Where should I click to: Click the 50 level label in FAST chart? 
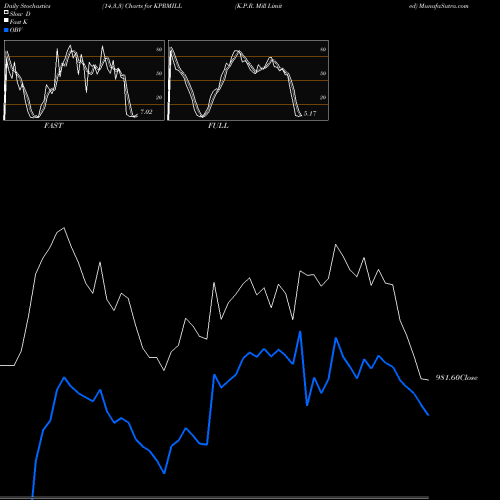(x=159, y=74)
